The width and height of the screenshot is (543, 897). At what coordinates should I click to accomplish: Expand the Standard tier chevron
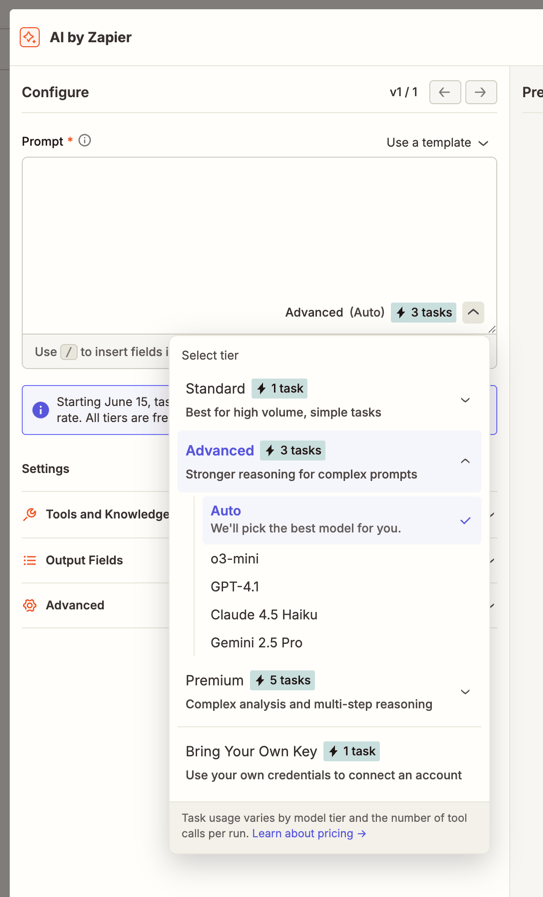point(465,400)
